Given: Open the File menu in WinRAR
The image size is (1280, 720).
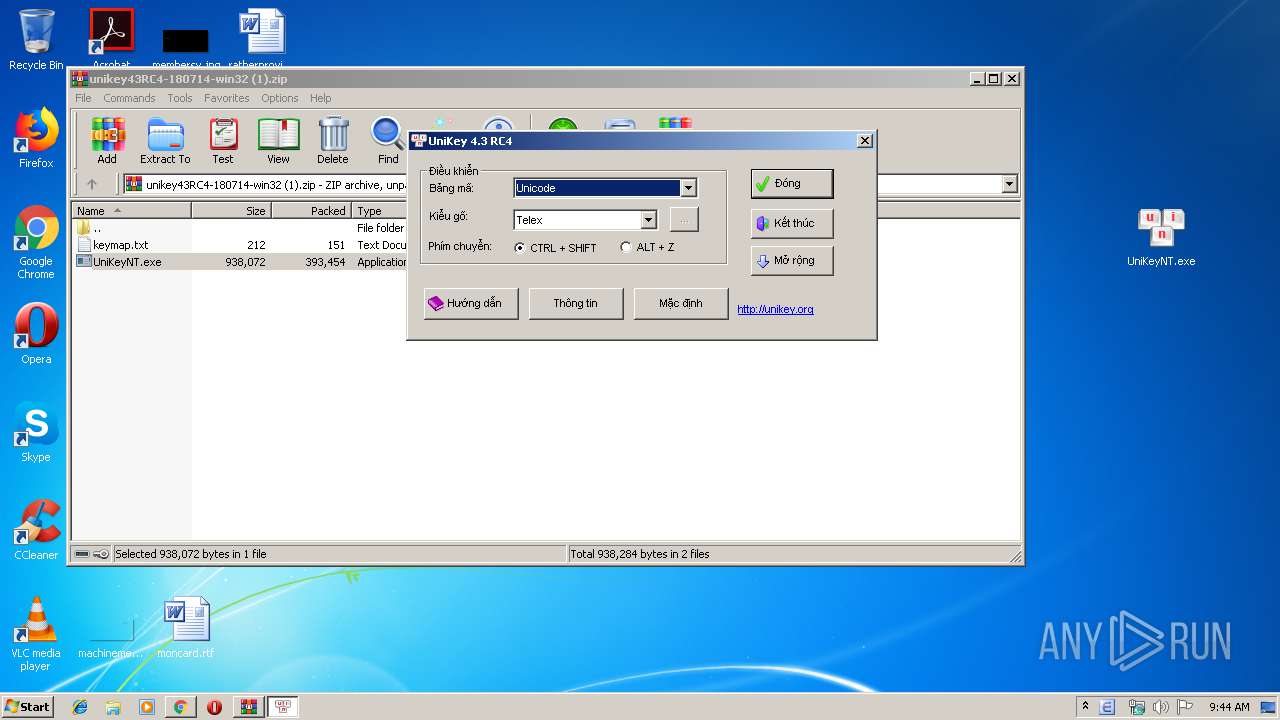Looking at the screenshot, I should coord(83,98).
